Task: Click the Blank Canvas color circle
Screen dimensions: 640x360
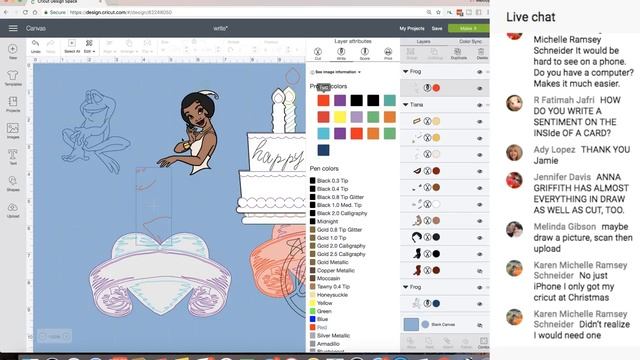Action: click(x=425, y=324)
